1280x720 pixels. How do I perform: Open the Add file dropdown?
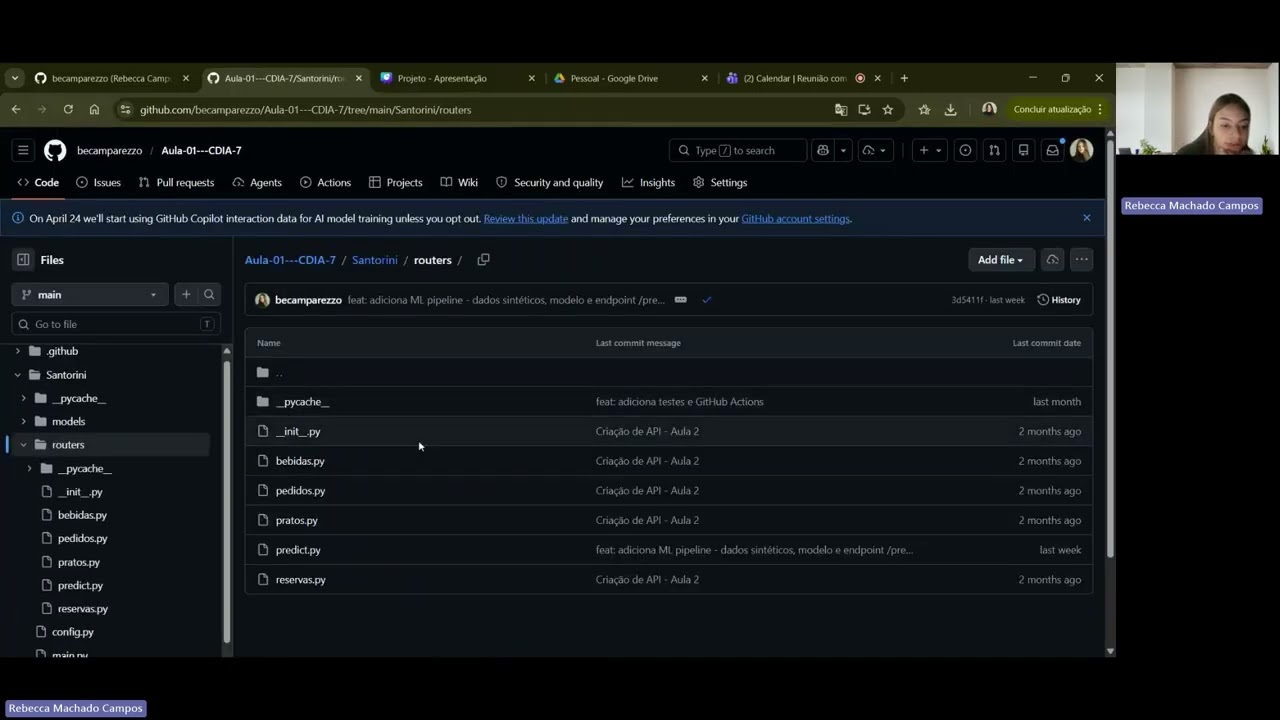[x=1000, y=259]
